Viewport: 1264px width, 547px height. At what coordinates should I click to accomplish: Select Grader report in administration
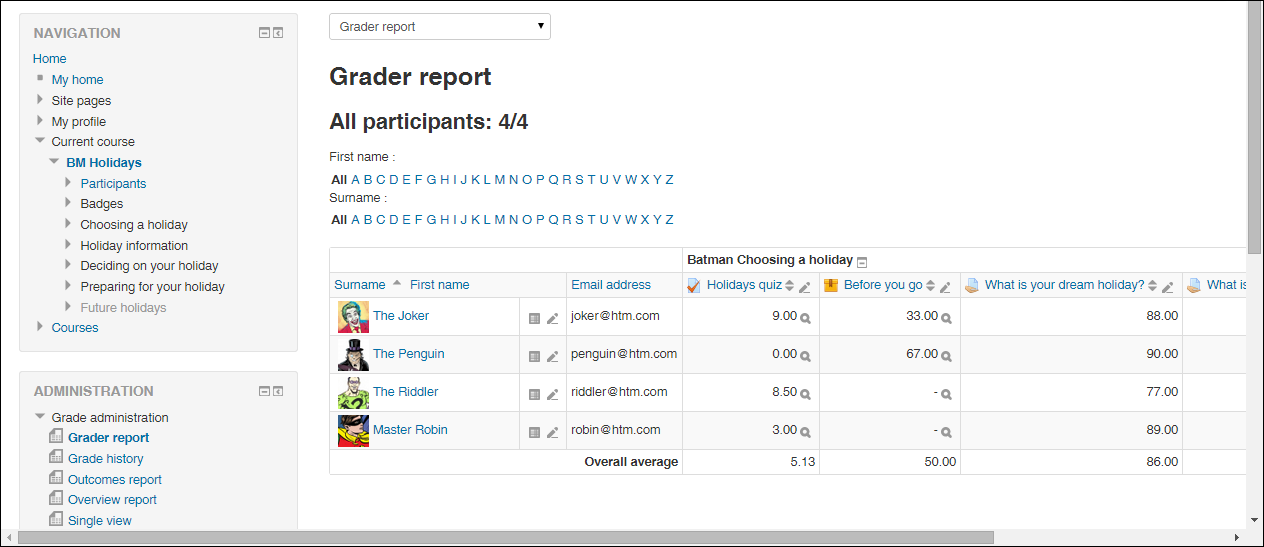click(109, 437)
